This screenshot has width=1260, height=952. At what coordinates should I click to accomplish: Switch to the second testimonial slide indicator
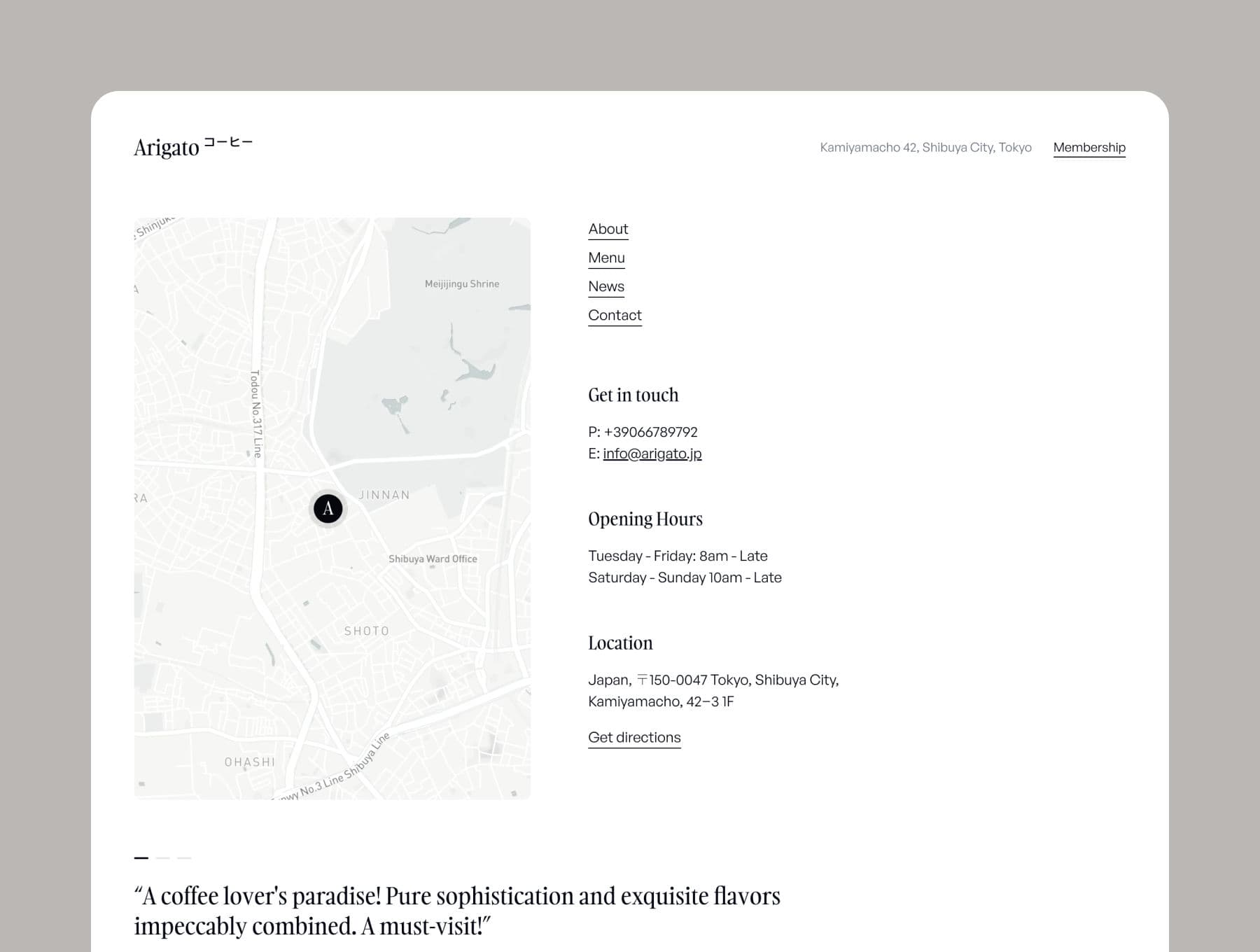click(162, 857)
